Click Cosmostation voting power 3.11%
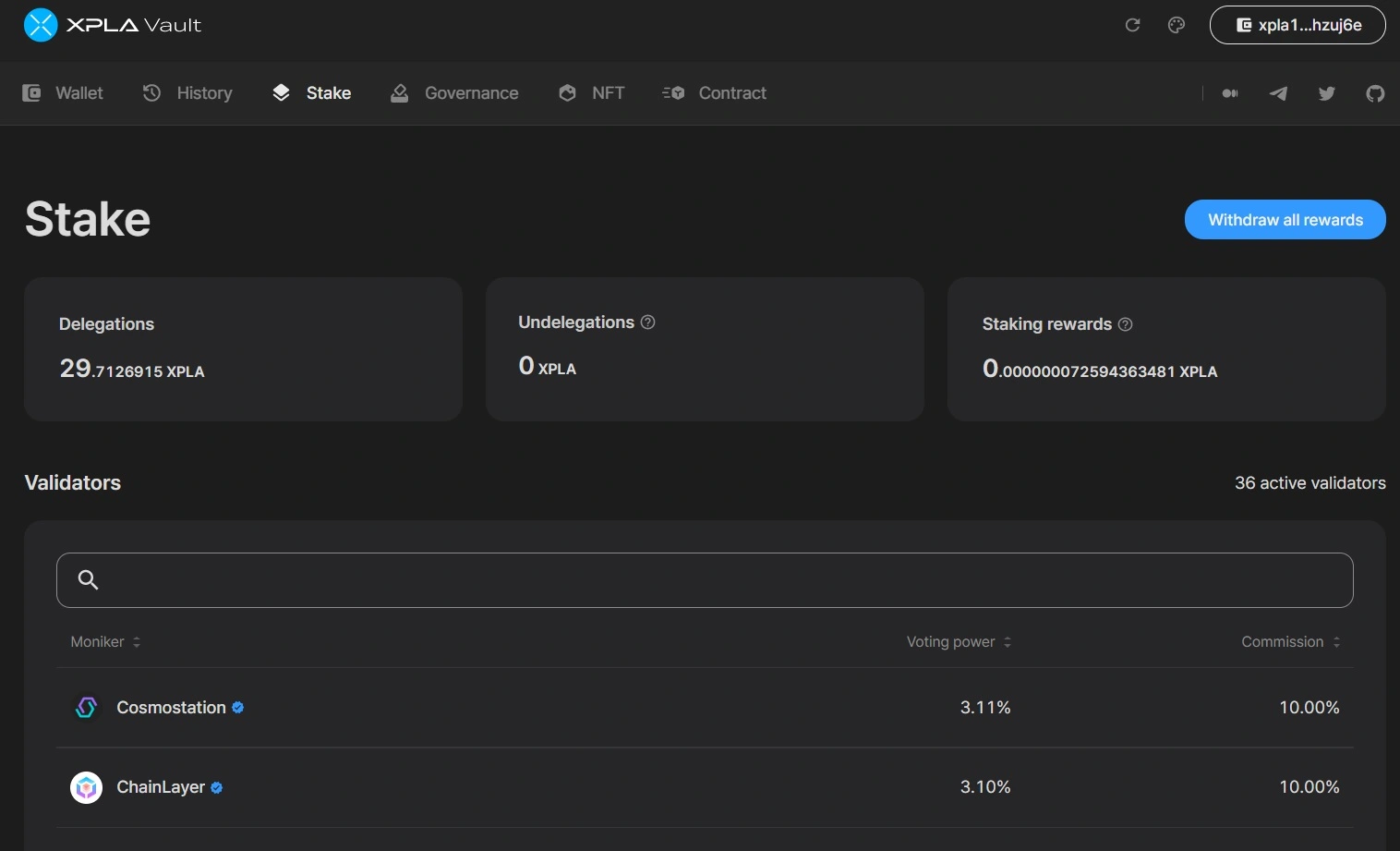 click(x=985, y=708)
